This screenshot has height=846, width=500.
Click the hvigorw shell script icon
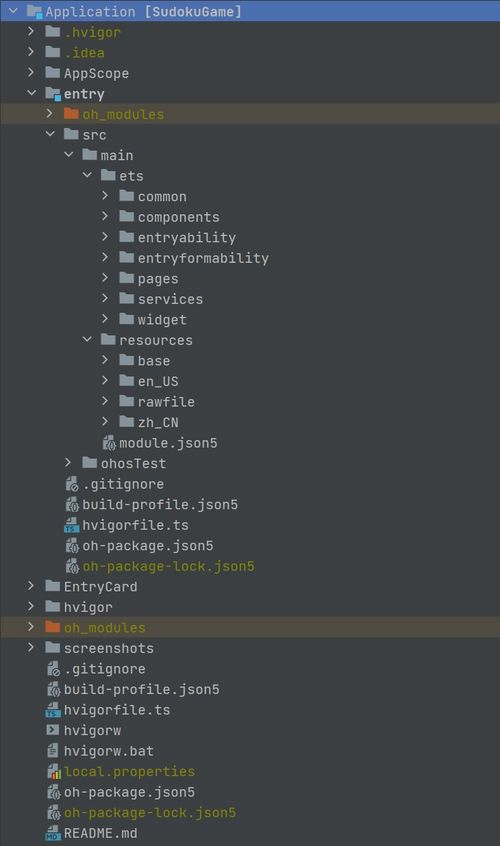(53, 730)
